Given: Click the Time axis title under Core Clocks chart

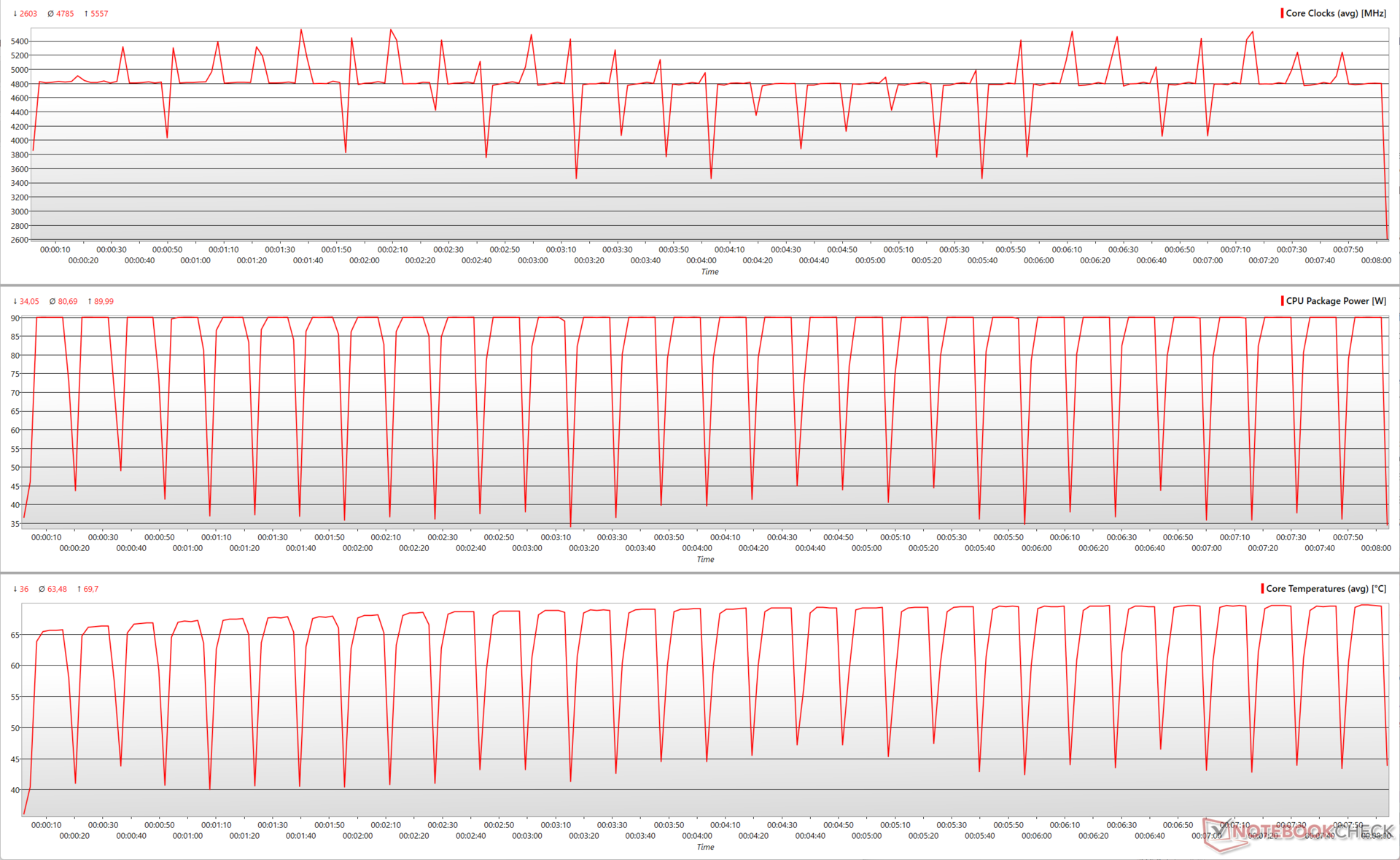Looking at the screenshot, I should [709, 272].
